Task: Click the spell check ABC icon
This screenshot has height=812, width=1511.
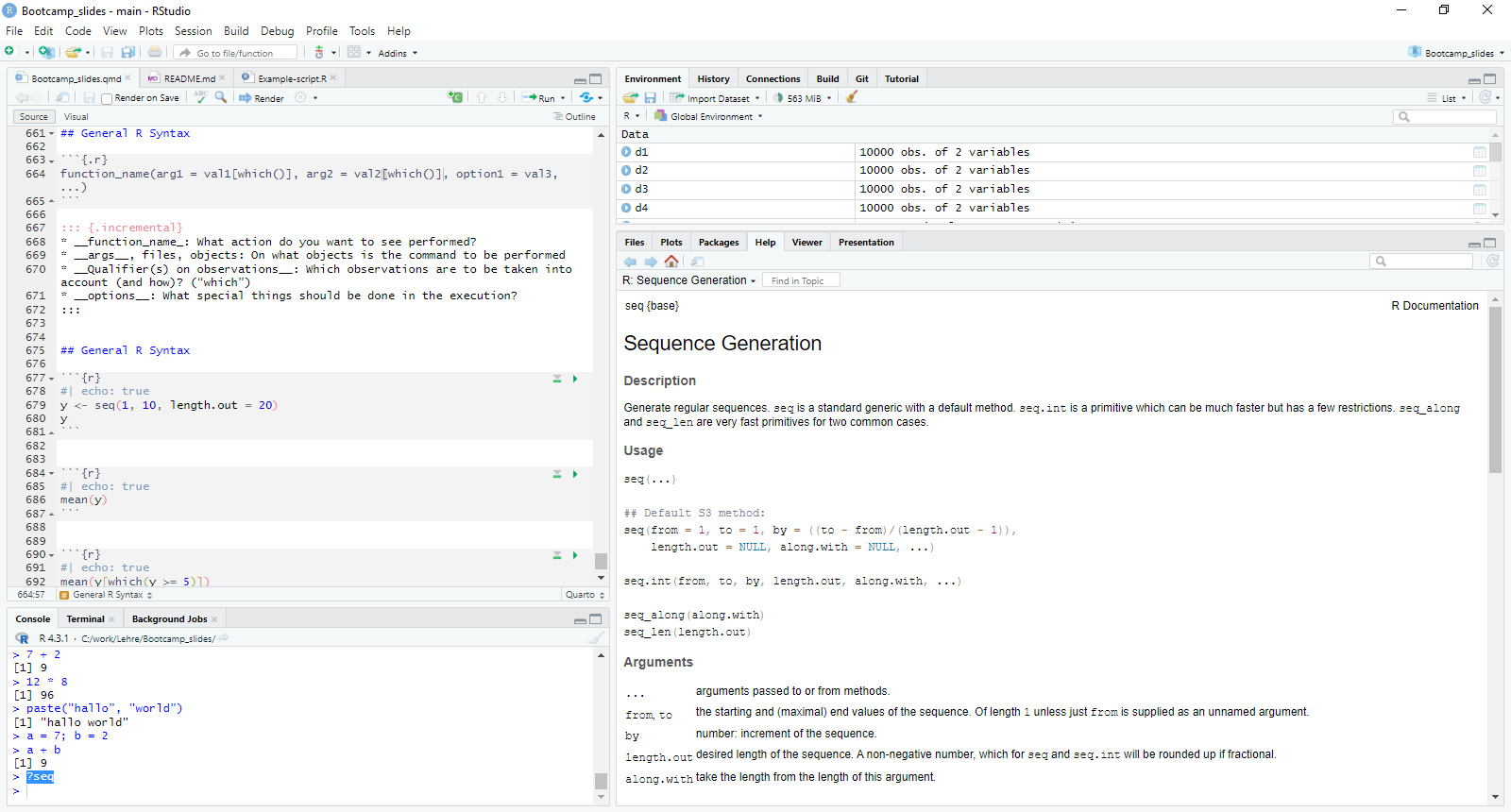Action: pyautogui.click(x=200, y=97)
